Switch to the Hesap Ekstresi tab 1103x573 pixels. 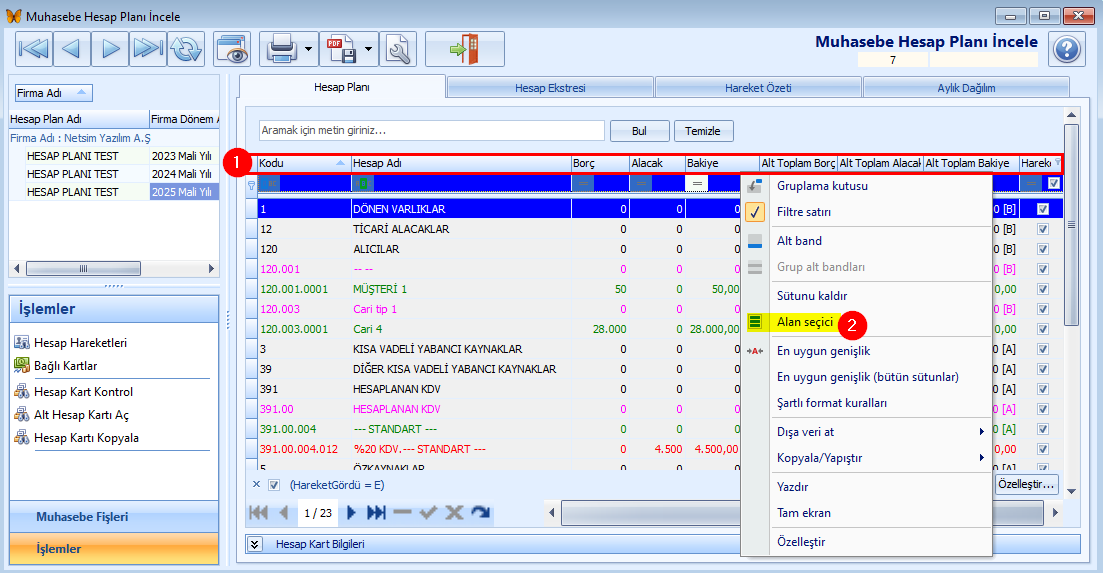(550, 88)
